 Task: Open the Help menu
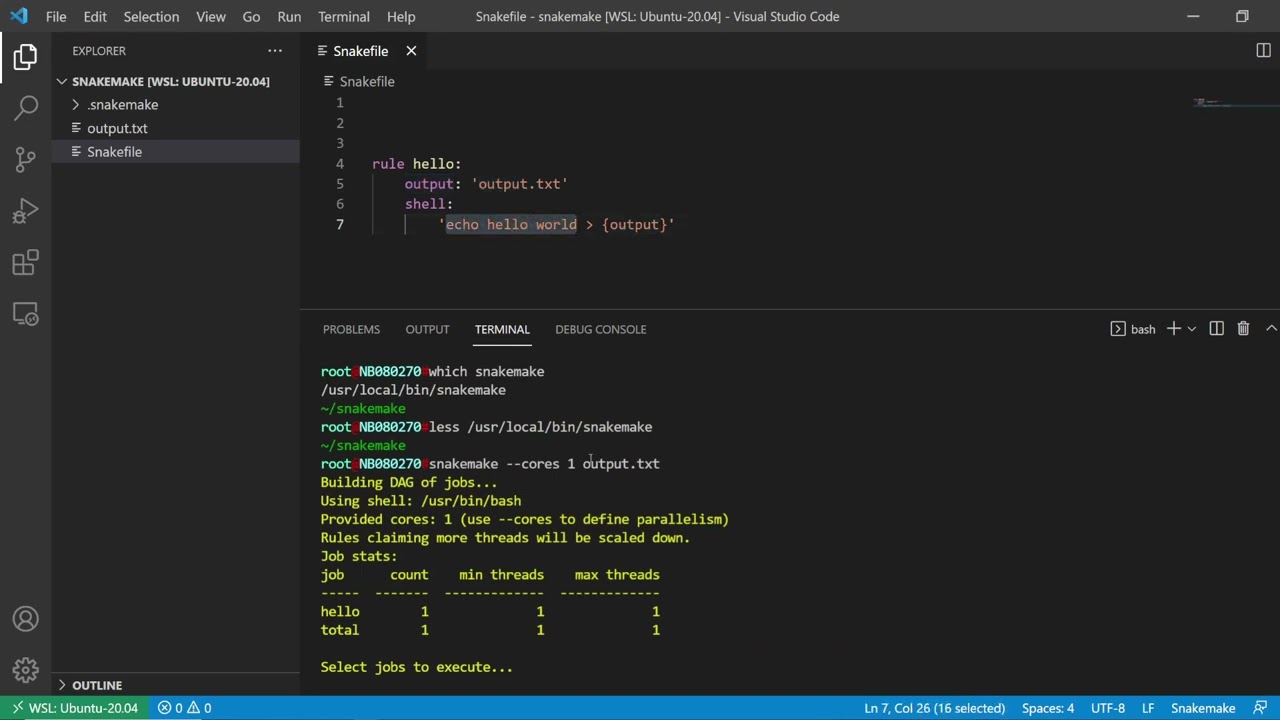(401, 16)
